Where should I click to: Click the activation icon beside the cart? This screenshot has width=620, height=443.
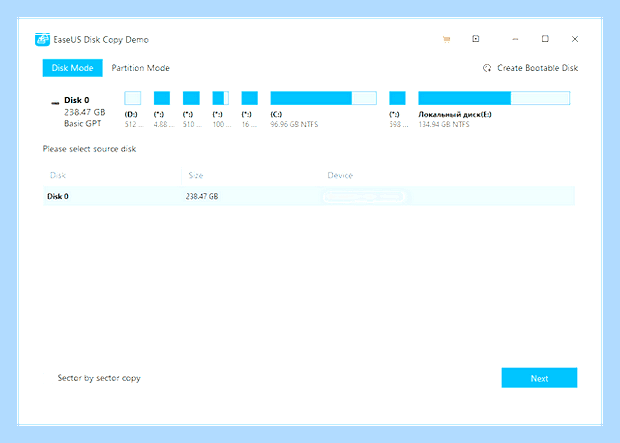(476, 39)
